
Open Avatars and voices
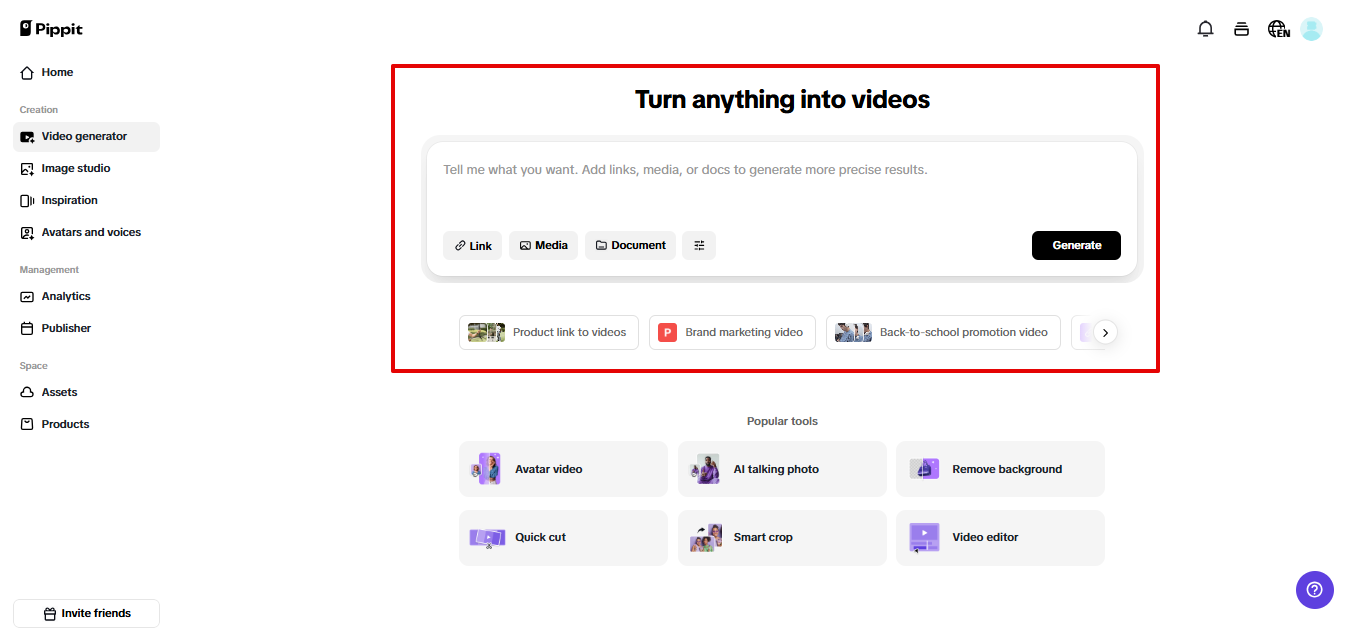coord(89,232)
